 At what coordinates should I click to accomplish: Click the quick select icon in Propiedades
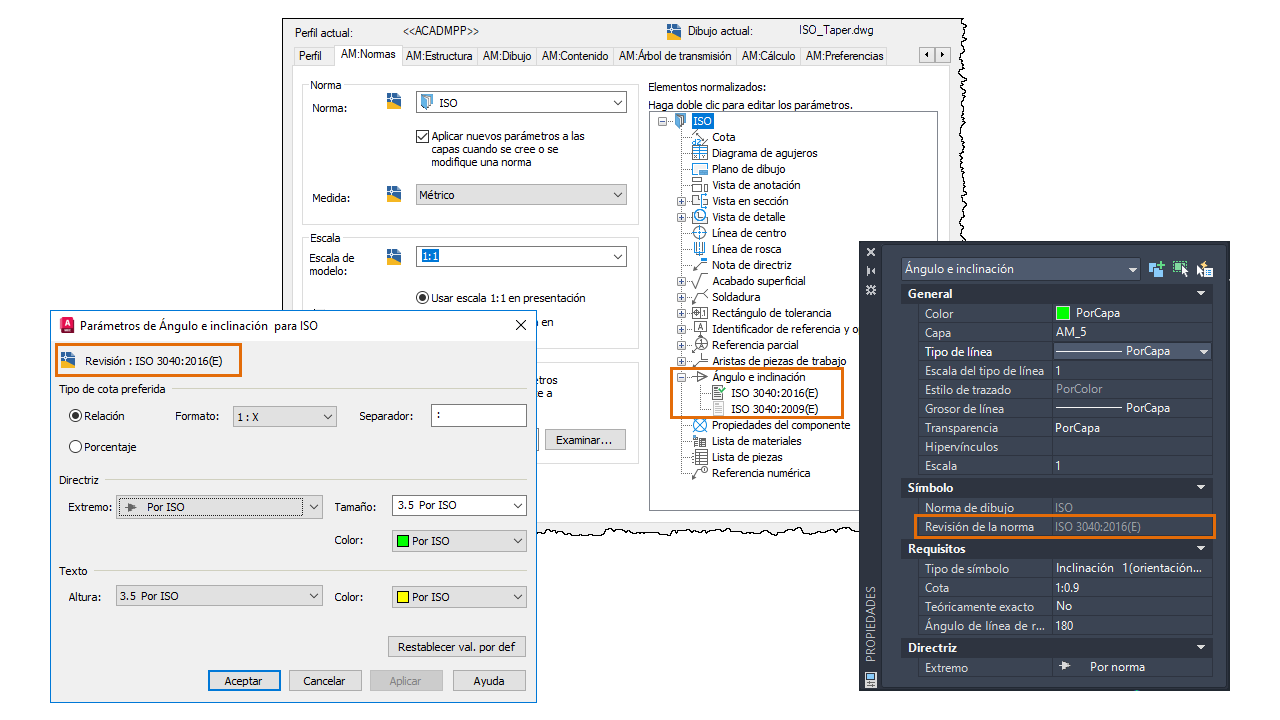[1205, 268]
